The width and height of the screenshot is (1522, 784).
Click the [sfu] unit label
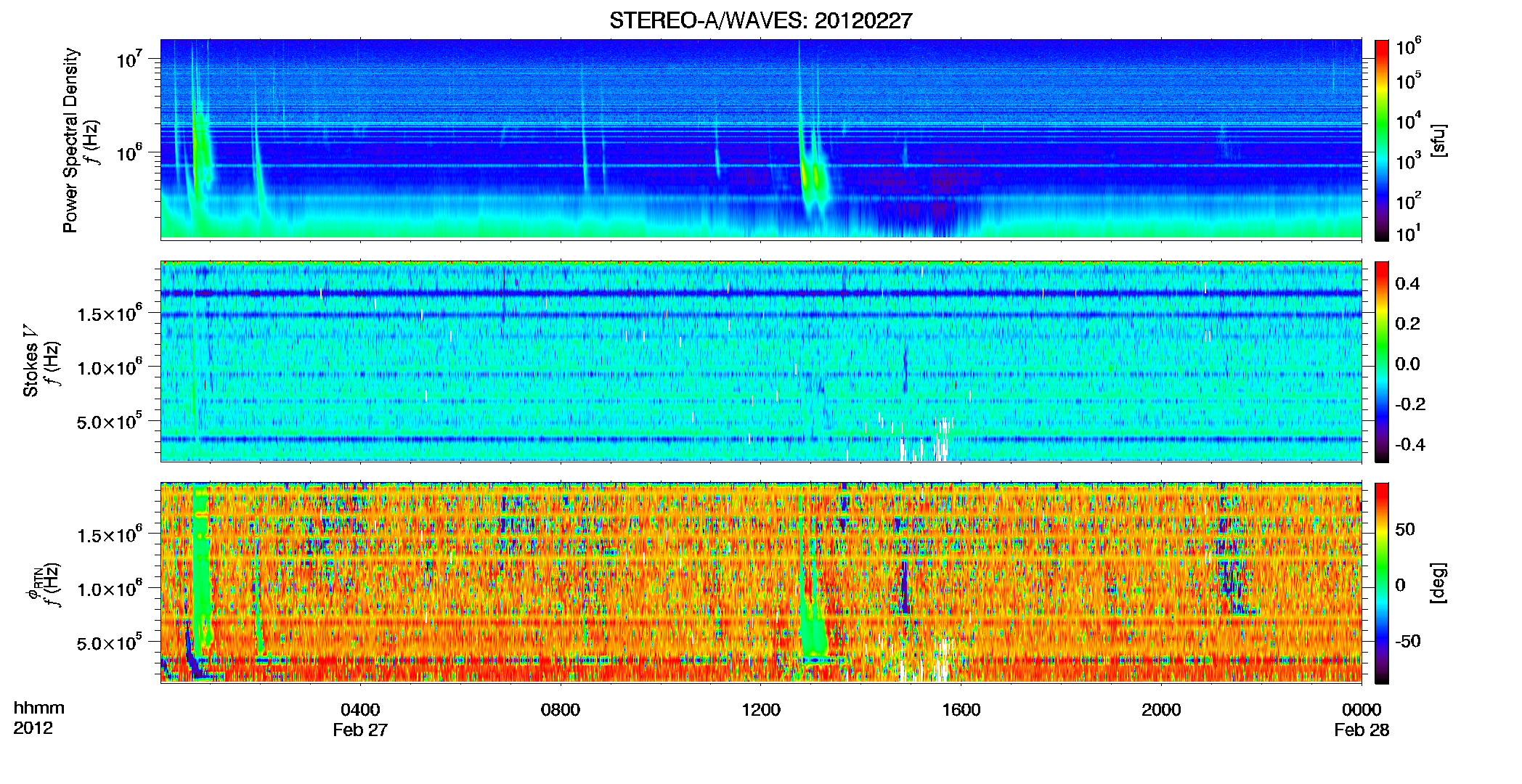(1438, 140)
